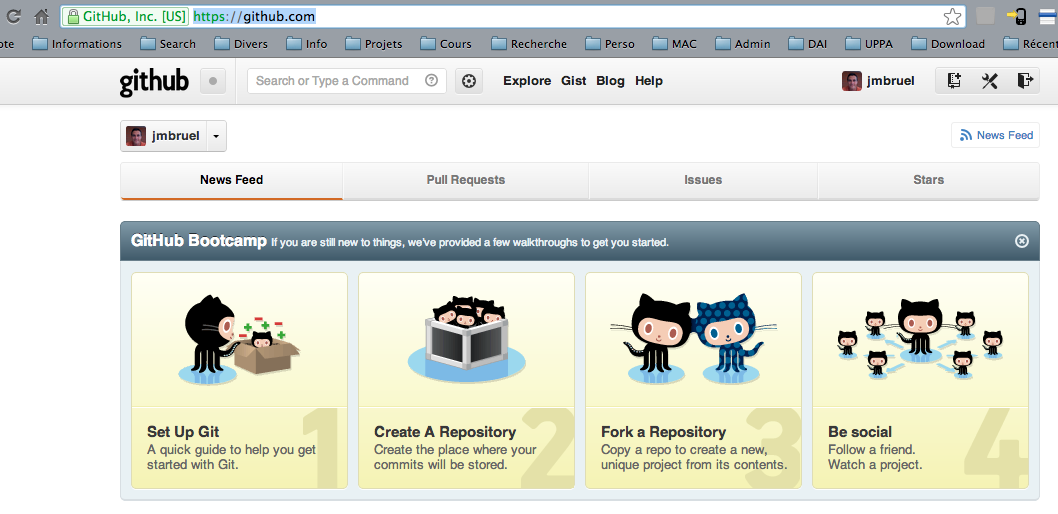Open the Fork a Repository bootcamp card
The height and width of the screenshot is (514, 1058).
693,380
